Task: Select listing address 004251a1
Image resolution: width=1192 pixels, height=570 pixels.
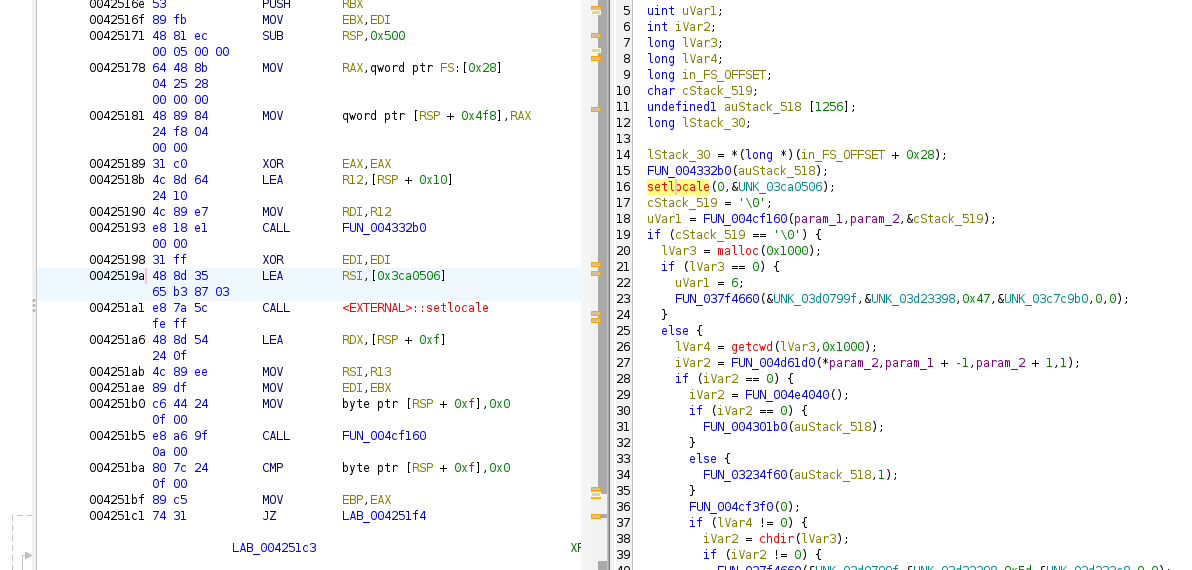Action: [116, 307]
